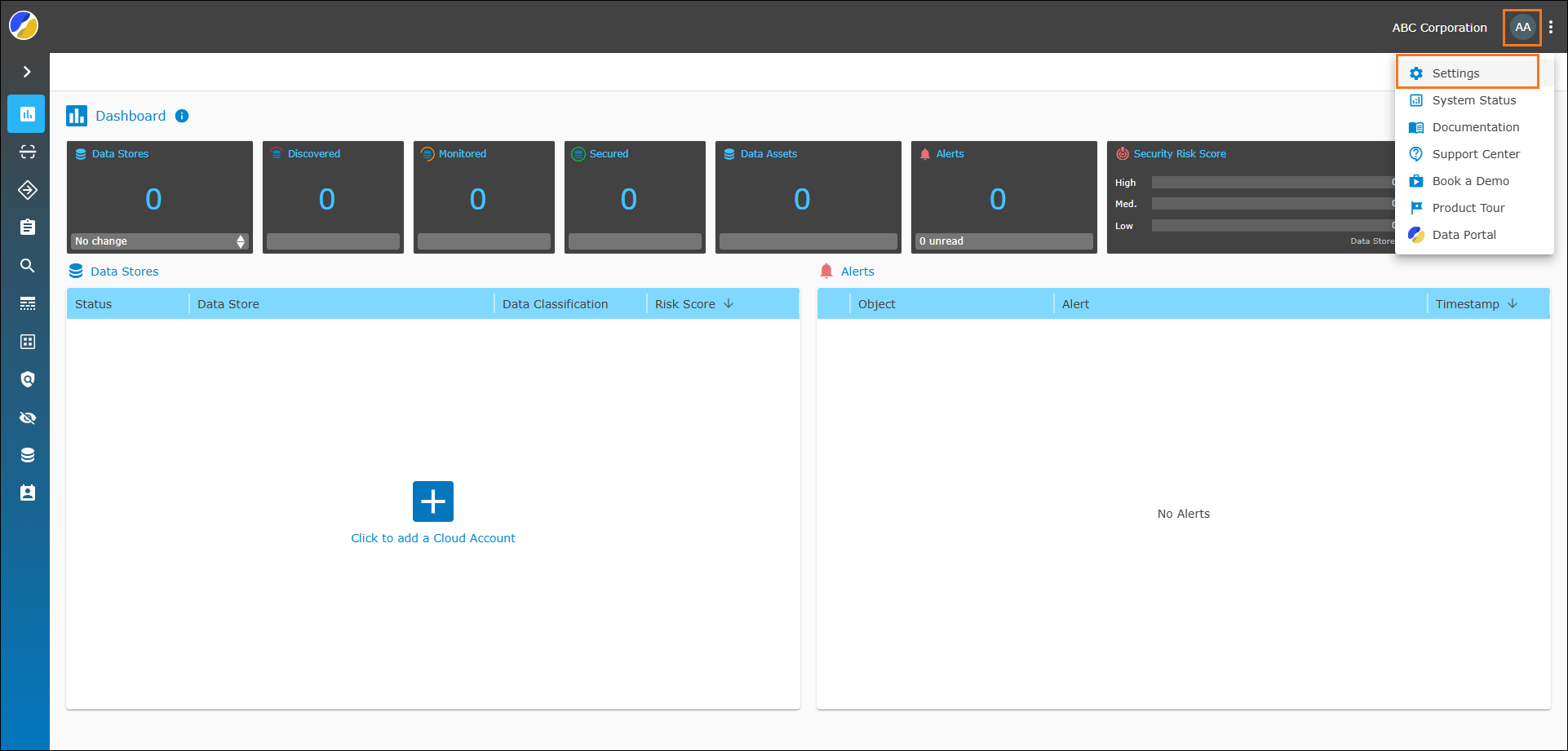Click the AA user avatar button
The height and width of the screenshot is (751, 1568).
(x=1522, y=28)
